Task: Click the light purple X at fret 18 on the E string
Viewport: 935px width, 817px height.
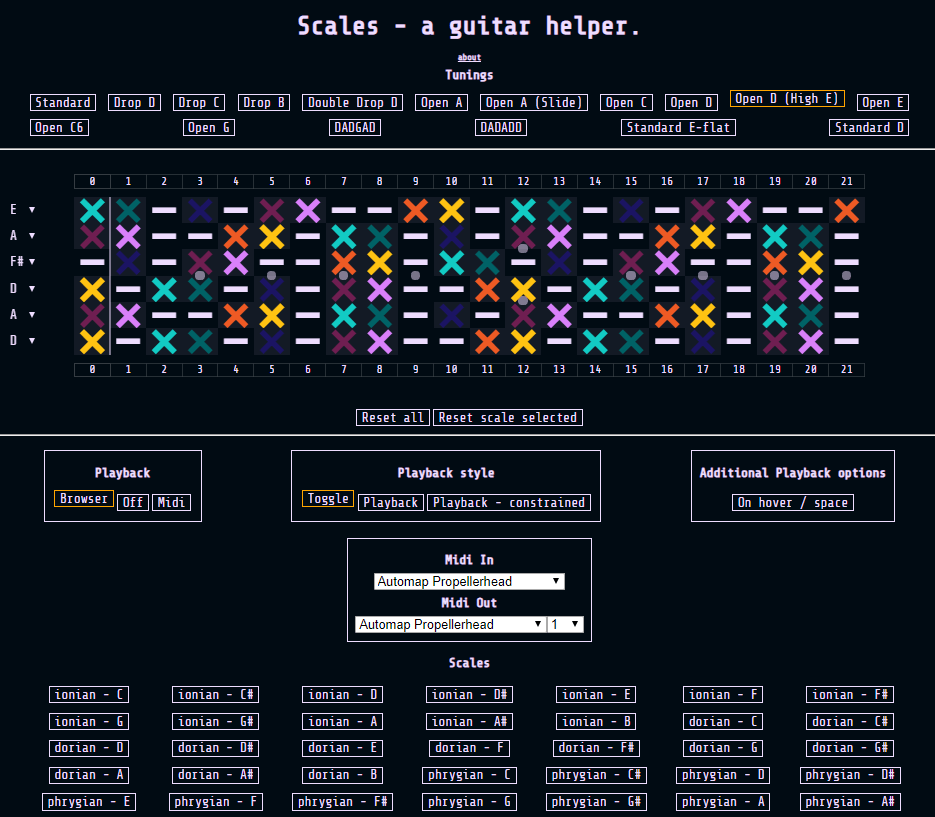Action: point(739,210)
